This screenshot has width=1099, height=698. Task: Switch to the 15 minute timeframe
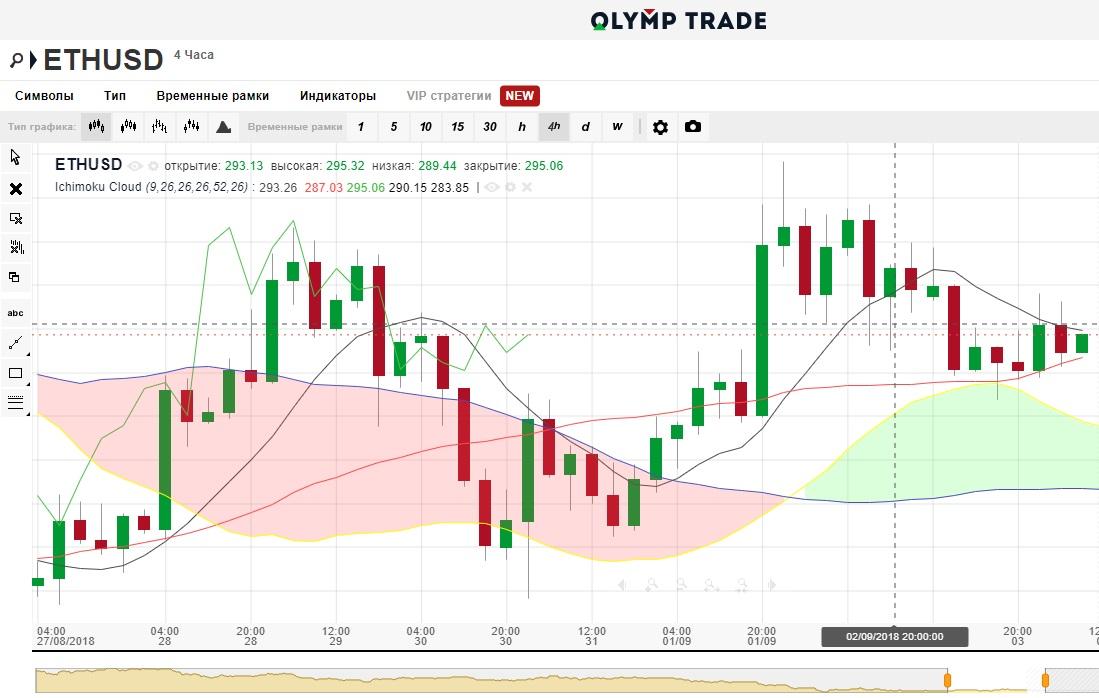click(458, 127)
